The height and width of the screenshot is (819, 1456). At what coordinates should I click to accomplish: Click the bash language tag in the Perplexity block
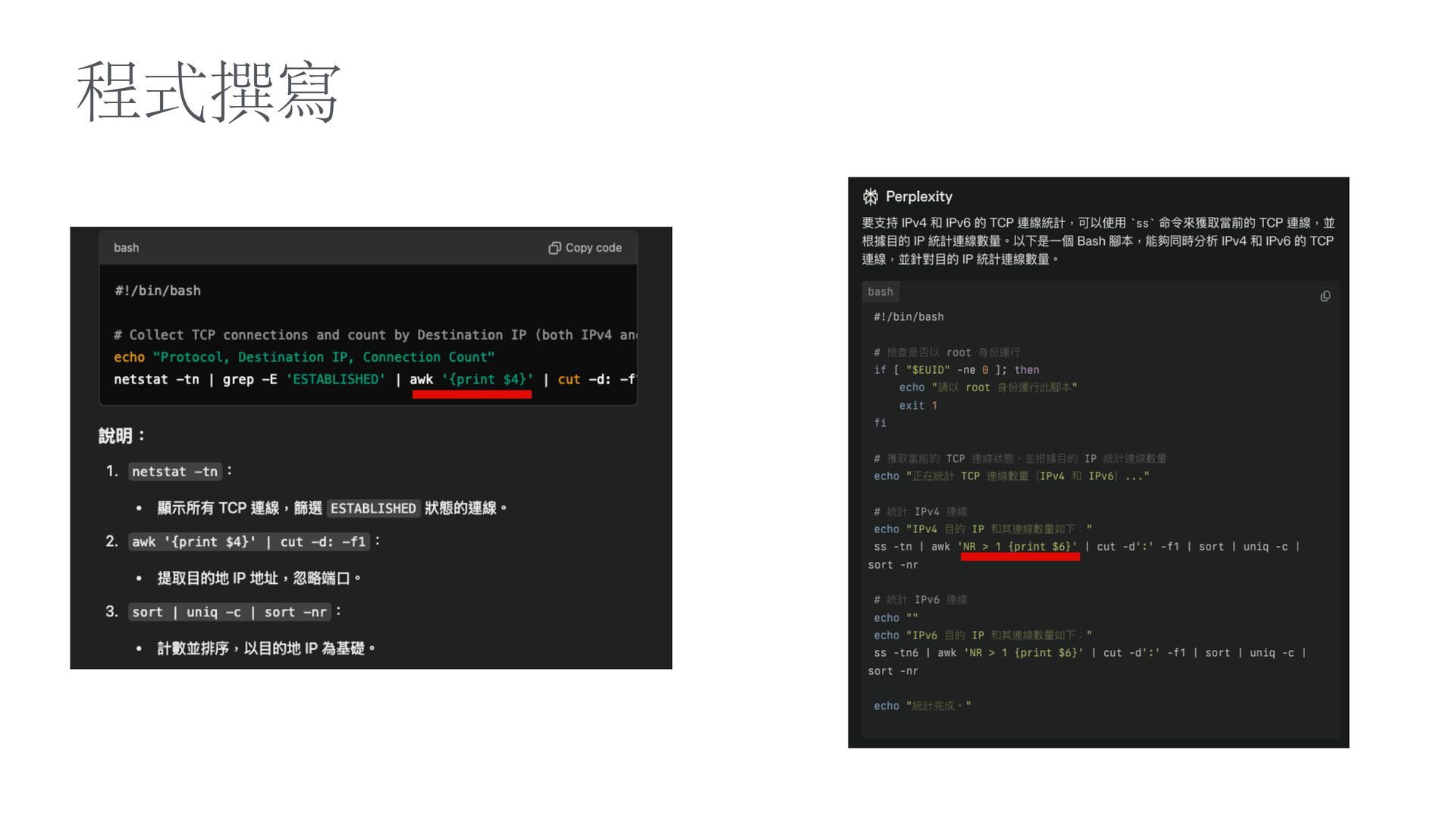pyautogui.click(x=880, y=292)
